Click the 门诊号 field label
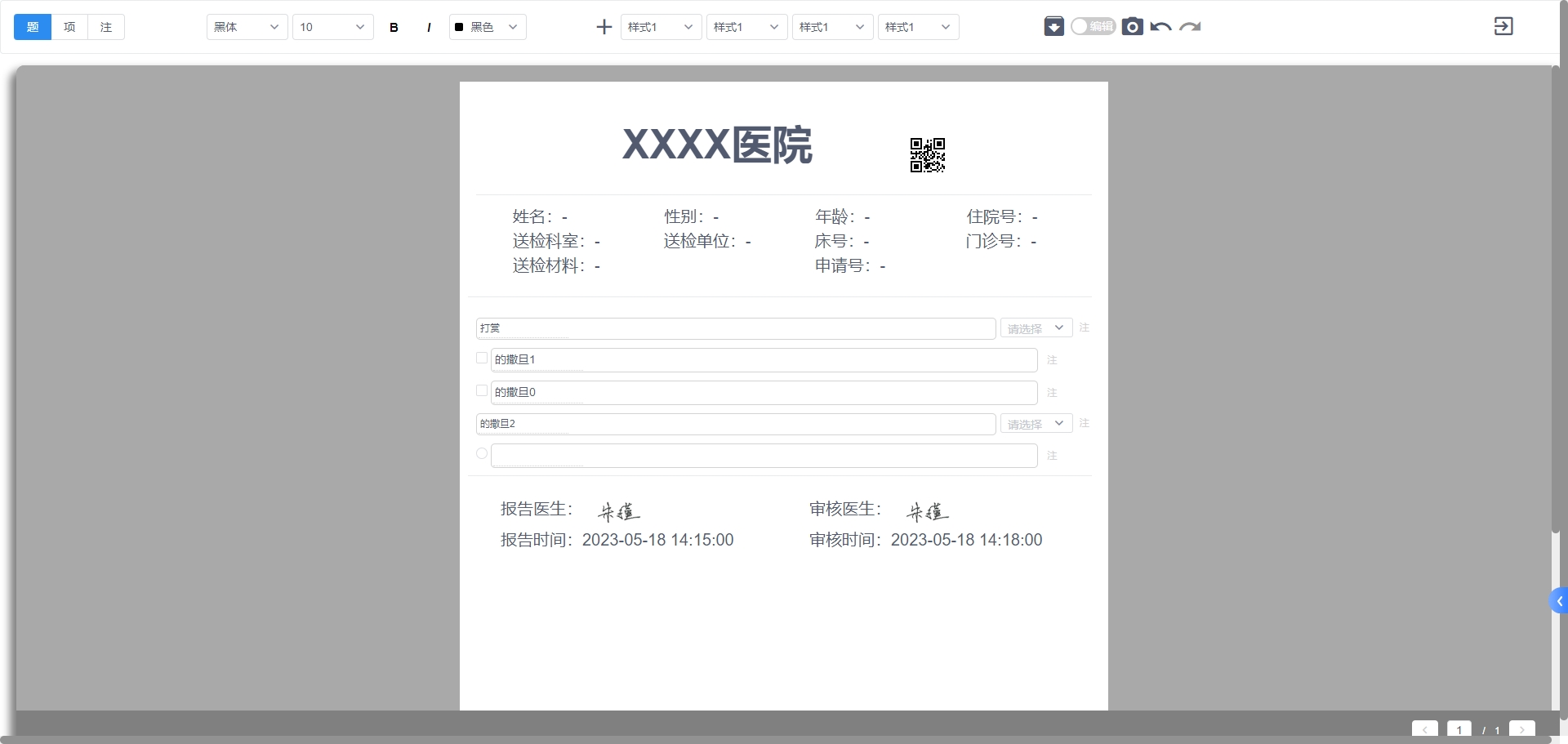1568x744 pixels. tap(994, 241)
